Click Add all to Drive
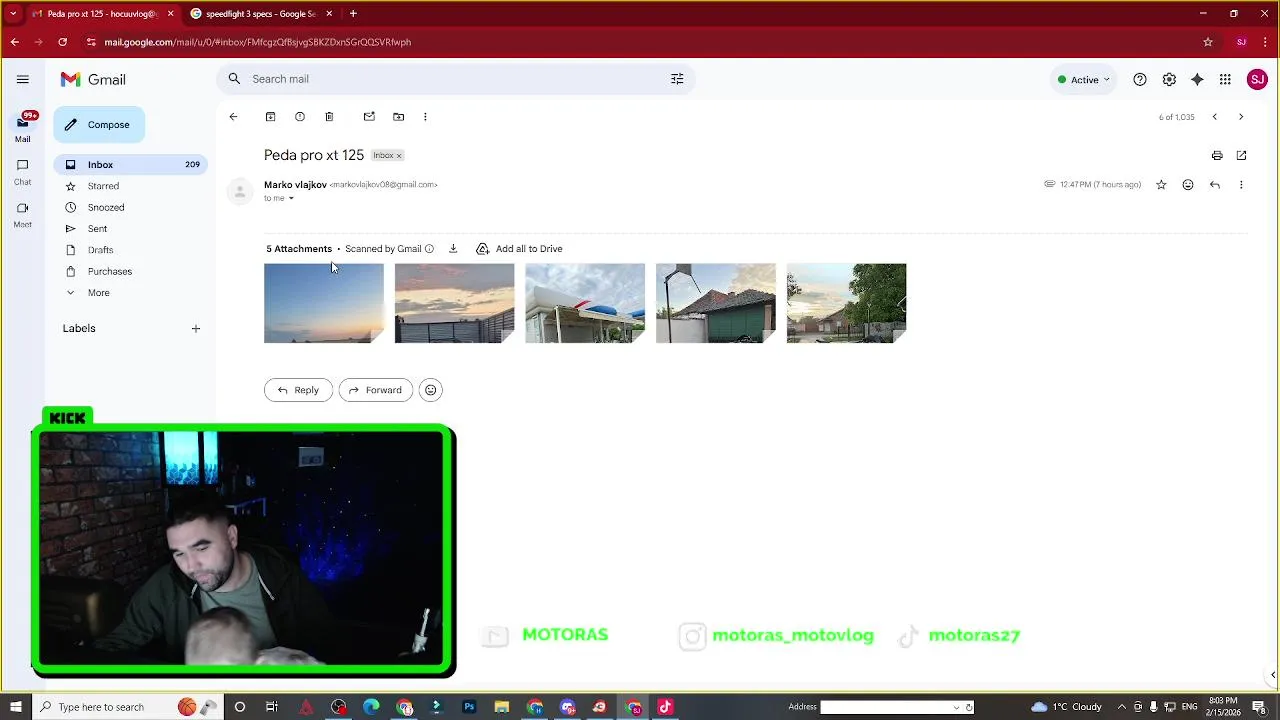The image size is (1280, 720). click(519, 249)
